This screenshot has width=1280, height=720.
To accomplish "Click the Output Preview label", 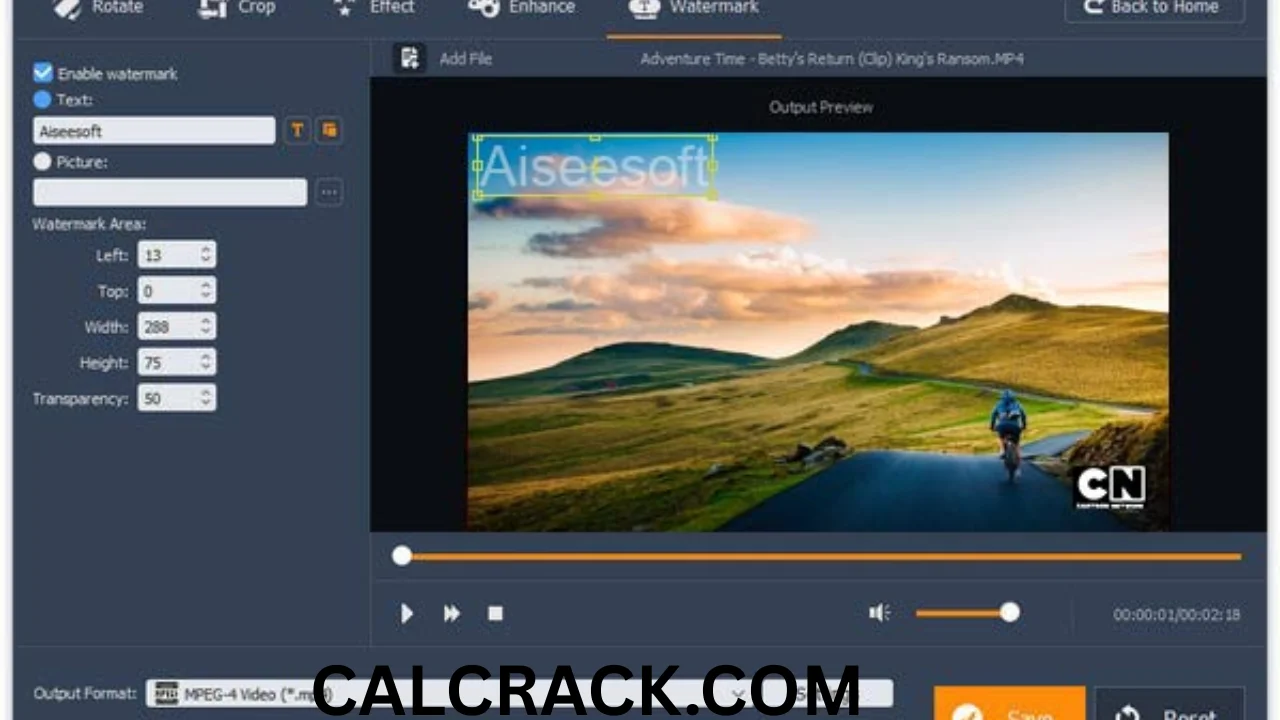I will point(821,107).
